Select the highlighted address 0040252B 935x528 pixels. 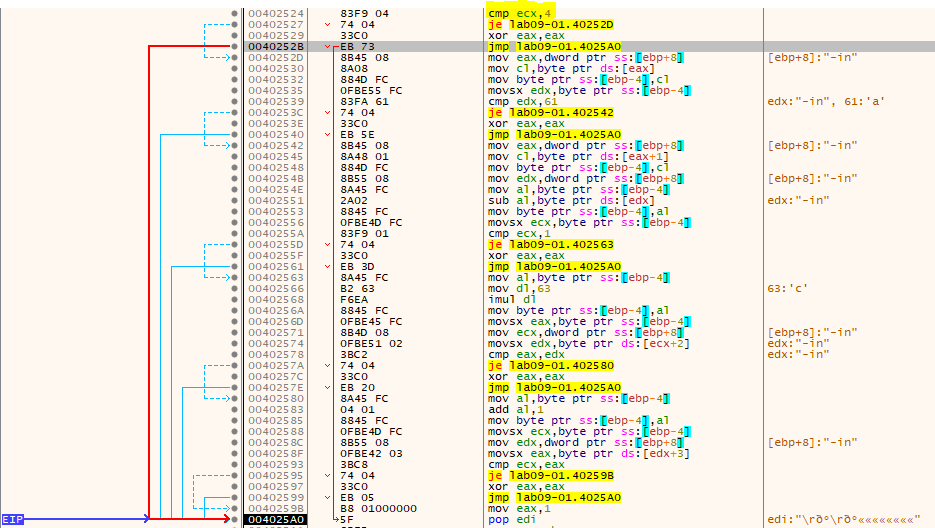(x=276, y=47)
